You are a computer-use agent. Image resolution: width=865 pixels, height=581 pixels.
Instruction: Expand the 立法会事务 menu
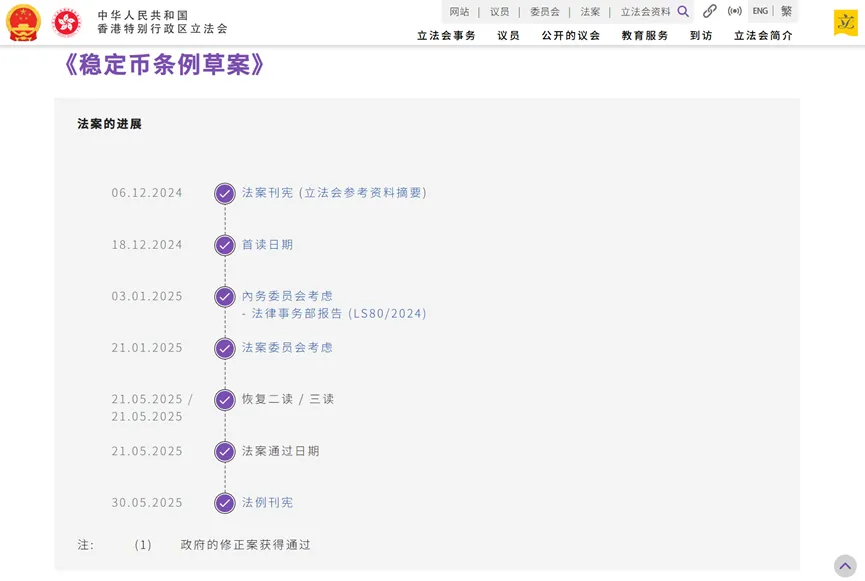[x=446, y=35]
